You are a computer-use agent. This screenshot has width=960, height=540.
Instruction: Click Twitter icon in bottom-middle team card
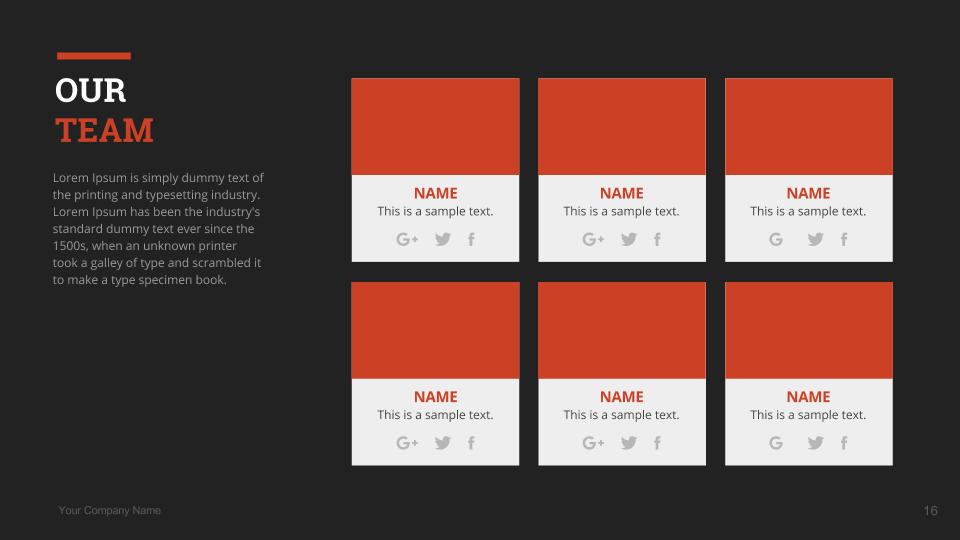click(628, 443)
